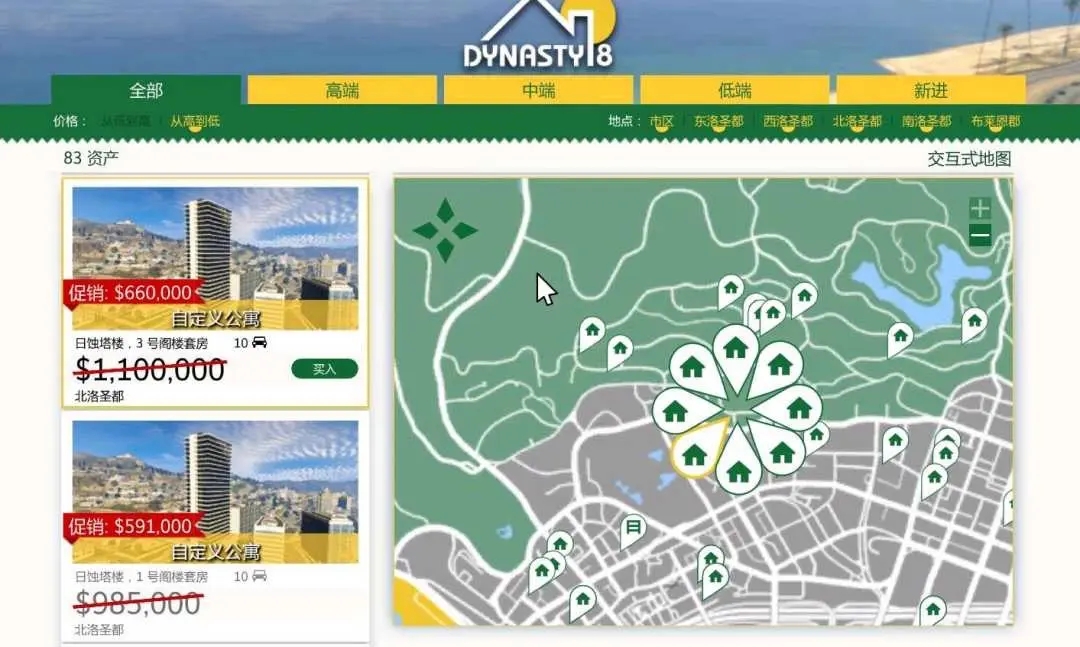Open the 高端 properties tab
Screen dimensions: 1080x647
(x=342, y=90)
